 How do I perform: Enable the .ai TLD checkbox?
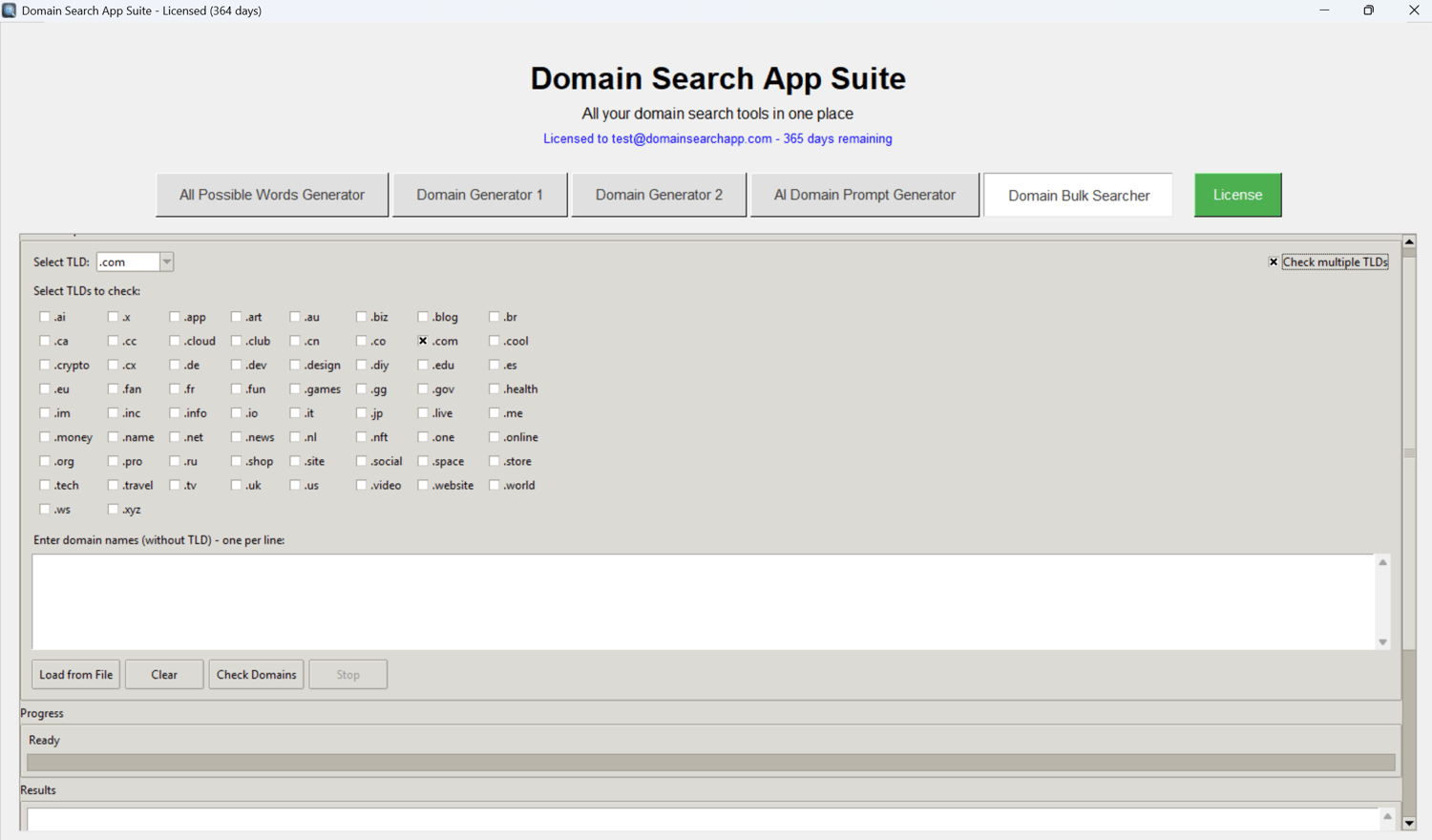[45, 317]
